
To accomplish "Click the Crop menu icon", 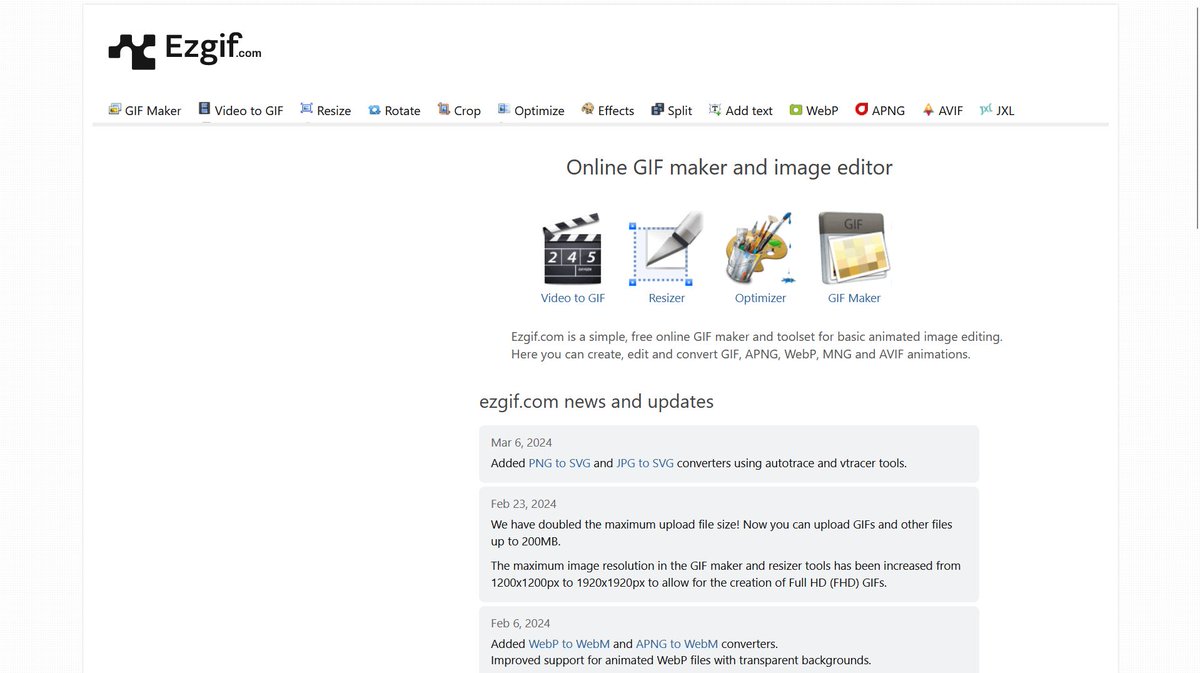I will 444,109.
